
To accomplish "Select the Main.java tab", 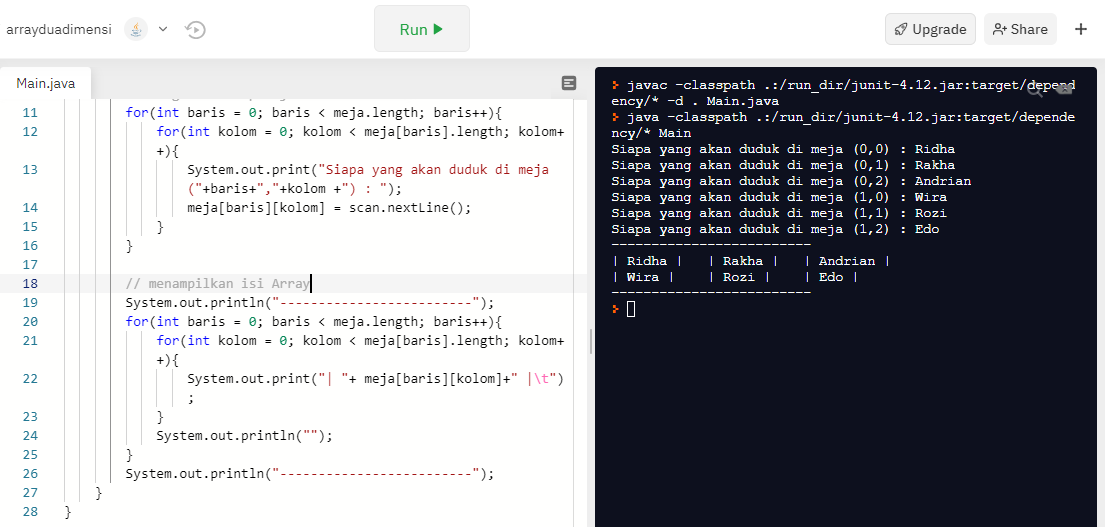I will pyautogui.click(x=45, y=84).
